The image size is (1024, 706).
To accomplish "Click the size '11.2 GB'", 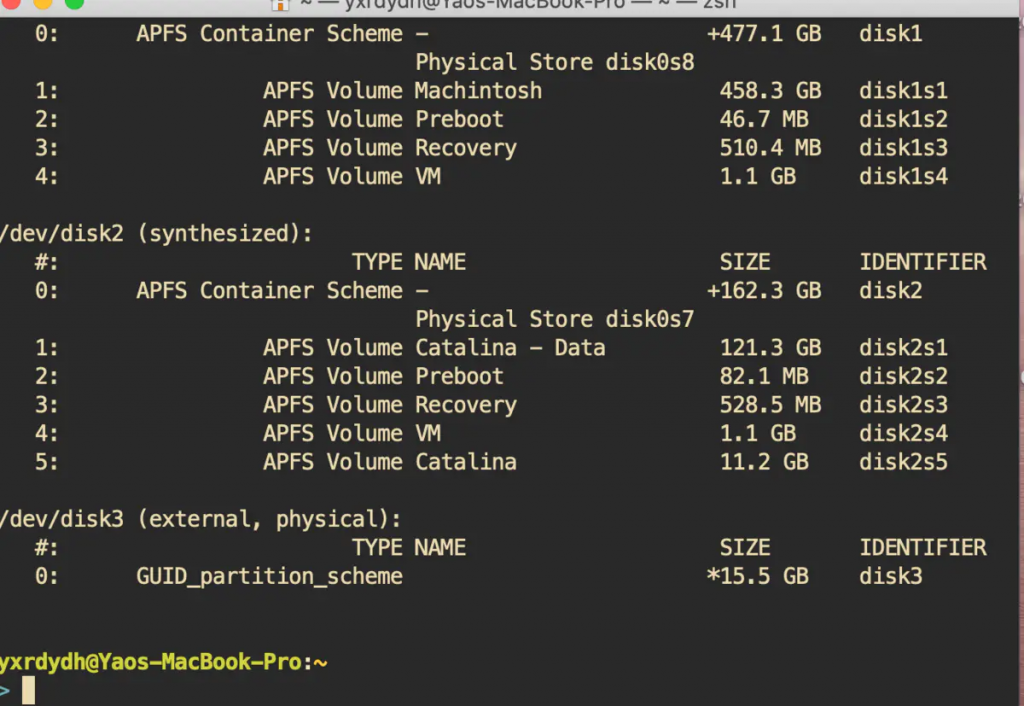I will [x=764, y=462].
